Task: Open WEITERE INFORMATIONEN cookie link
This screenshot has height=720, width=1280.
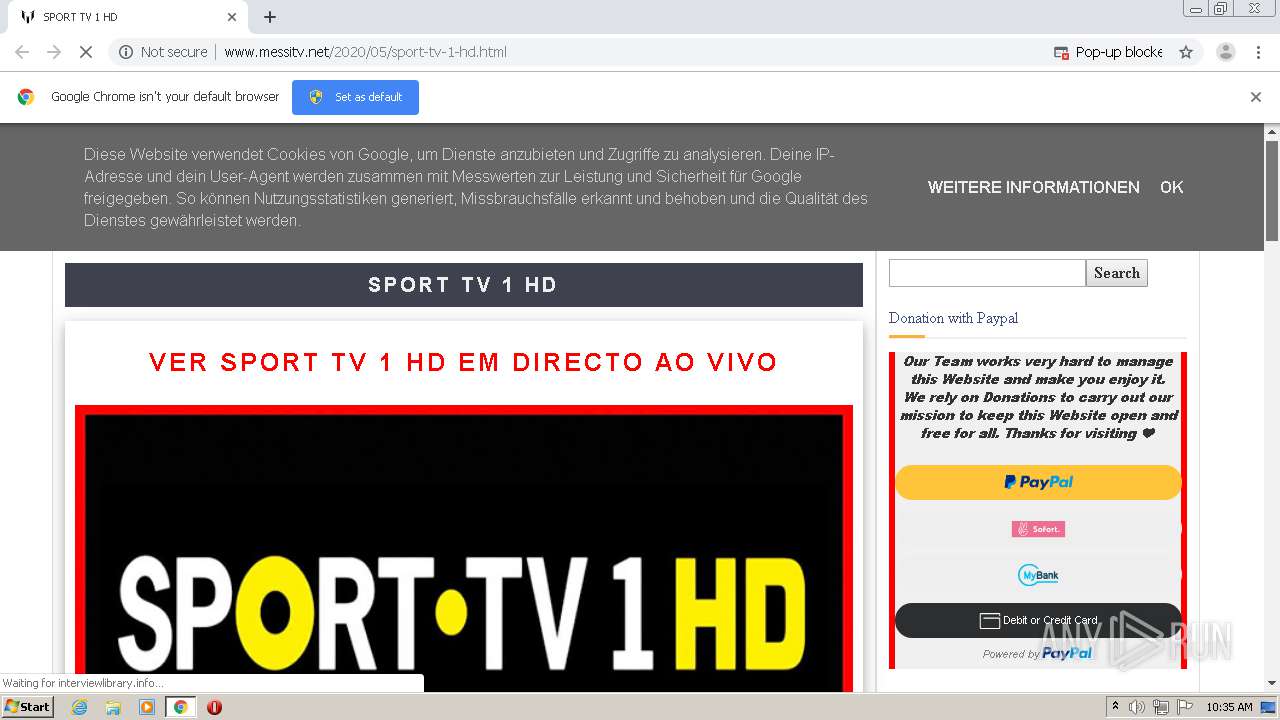Action: [1033, 187]
